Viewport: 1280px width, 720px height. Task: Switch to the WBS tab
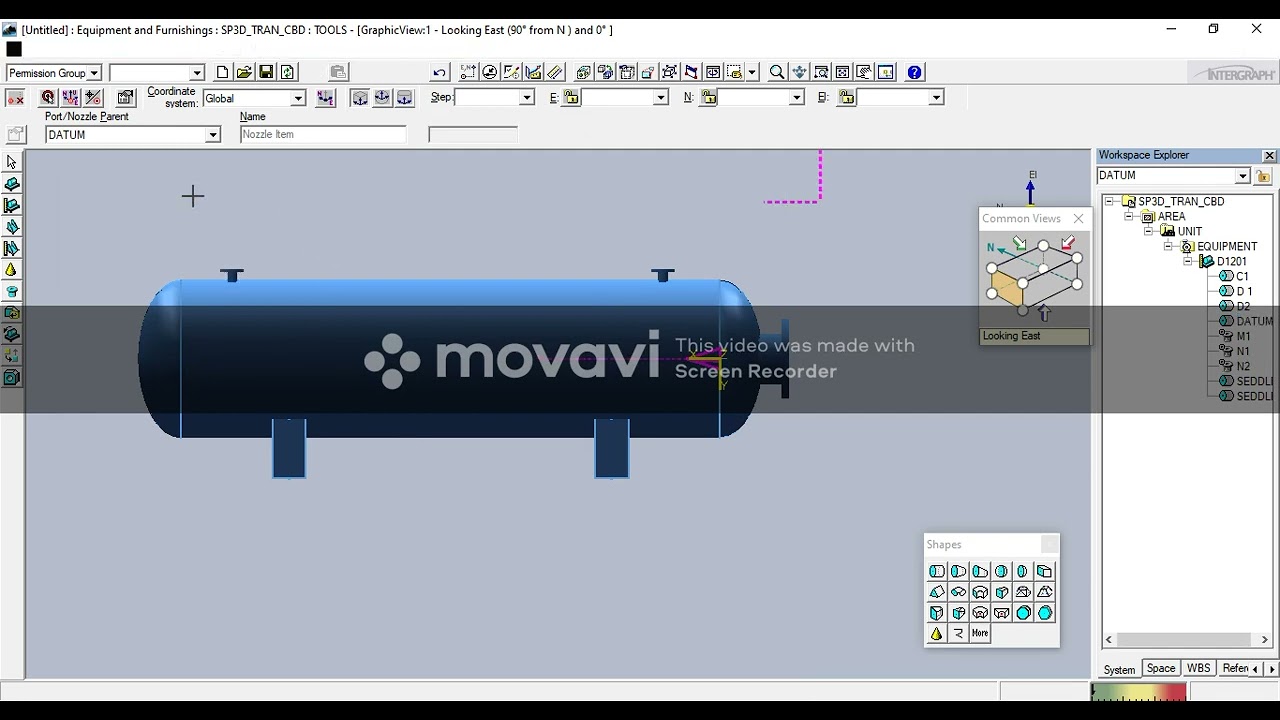(1198, 668)
